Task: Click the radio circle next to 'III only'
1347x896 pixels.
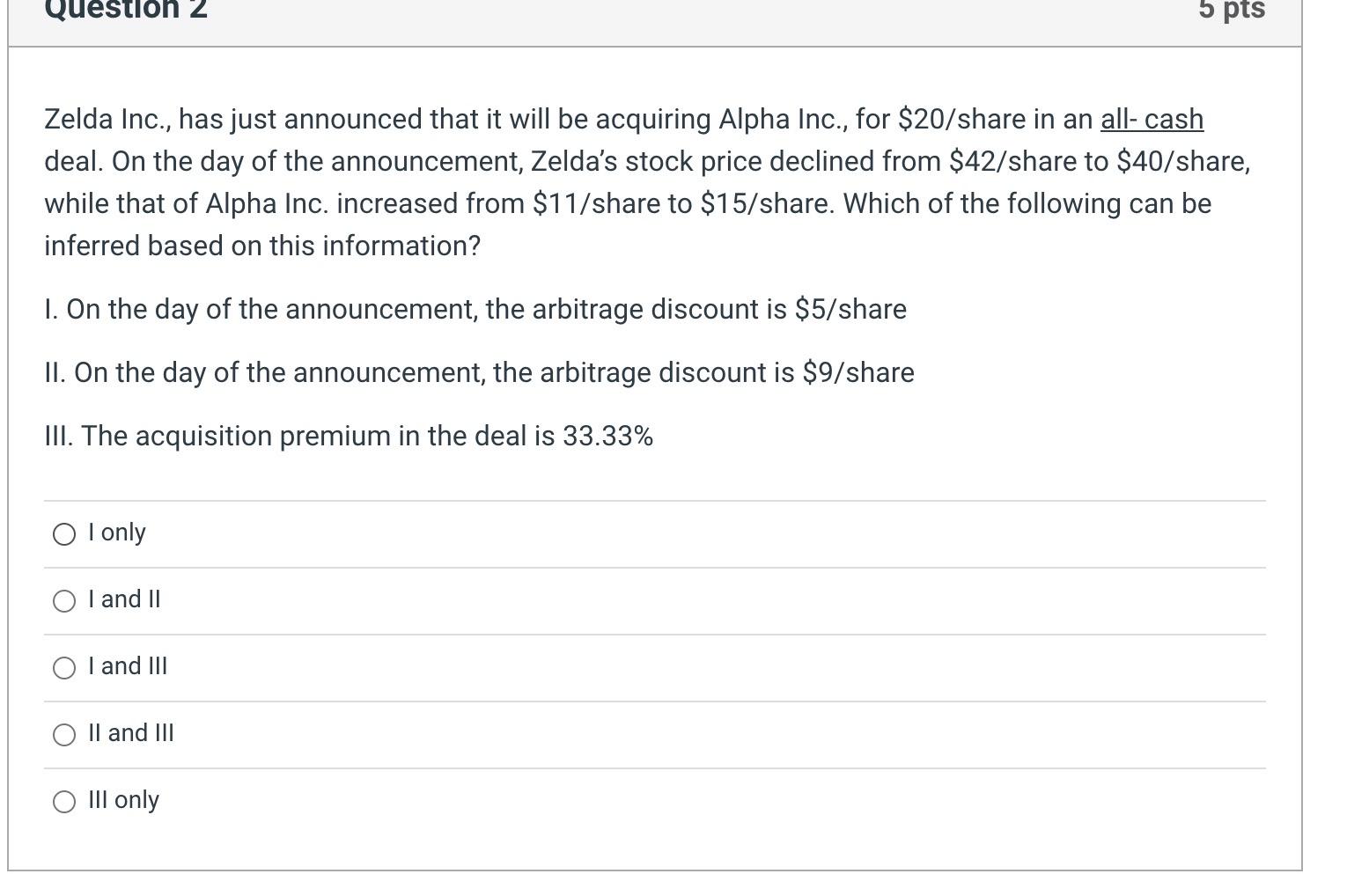Action: (x=63, y=802)
